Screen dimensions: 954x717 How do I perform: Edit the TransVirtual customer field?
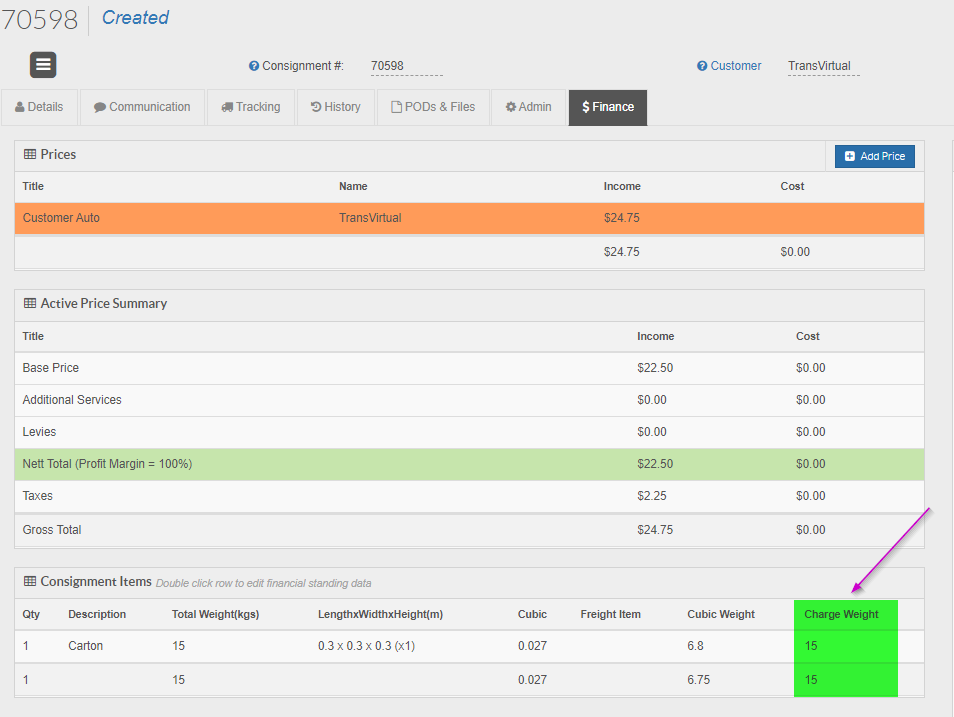823,66
